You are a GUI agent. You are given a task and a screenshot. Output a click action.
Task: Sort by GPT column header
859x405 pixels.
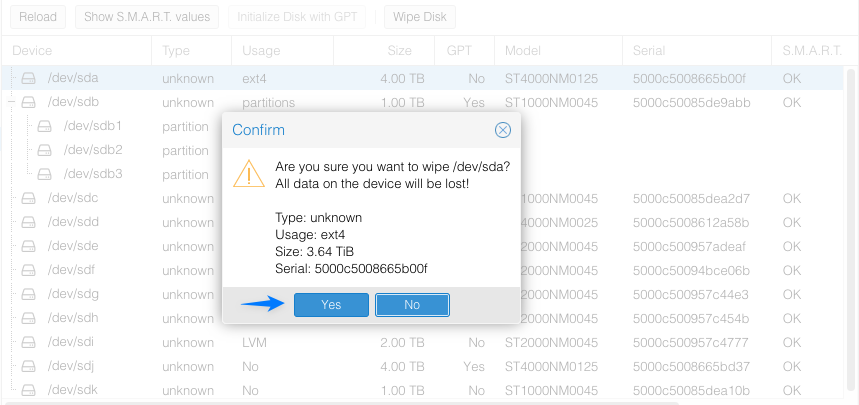(x=465, y=51)
